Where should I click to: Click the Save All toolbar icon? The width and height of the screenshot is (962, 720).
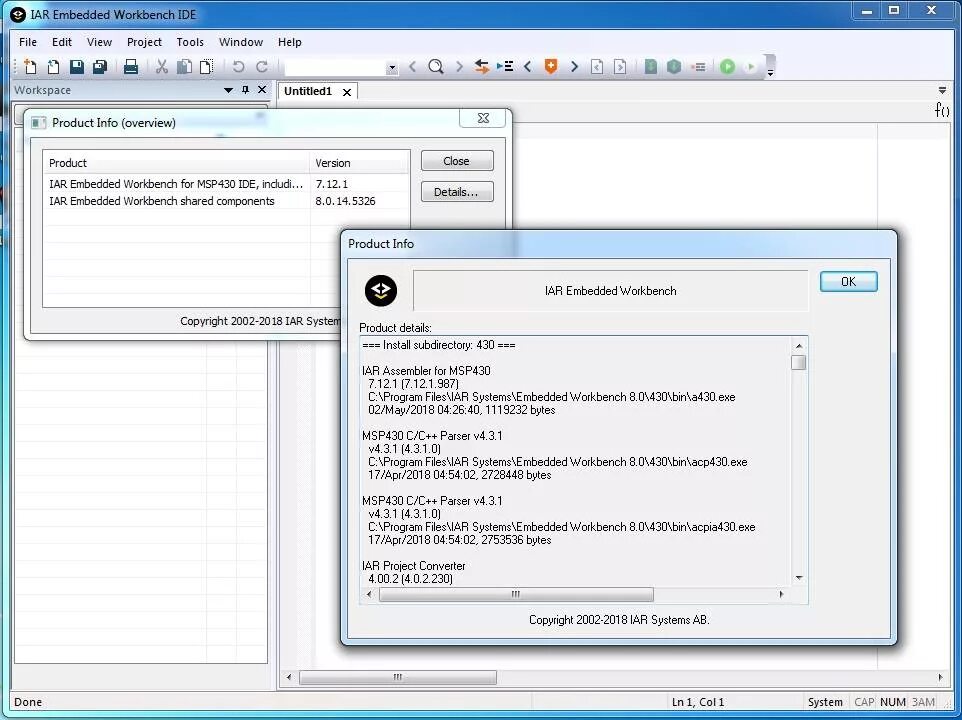pos(99,66)
